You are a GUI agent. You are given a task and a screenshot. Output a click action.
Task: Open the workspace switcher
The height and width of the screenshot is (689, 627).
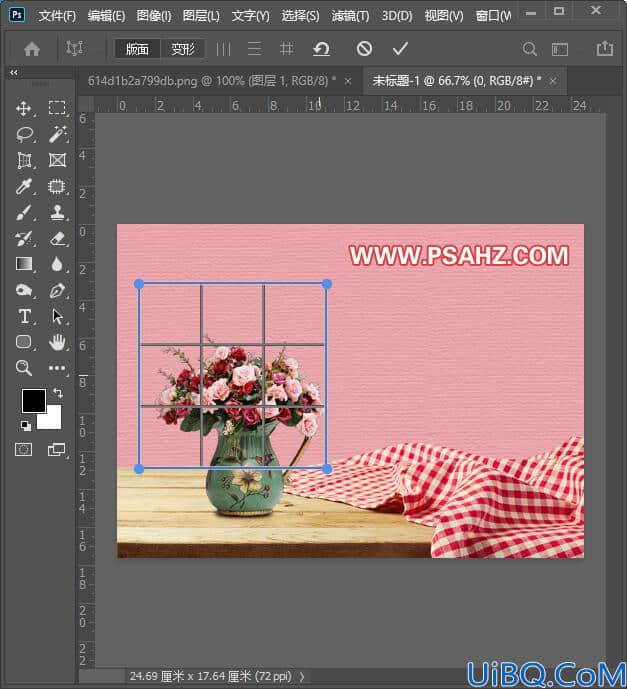pos(560,49)
